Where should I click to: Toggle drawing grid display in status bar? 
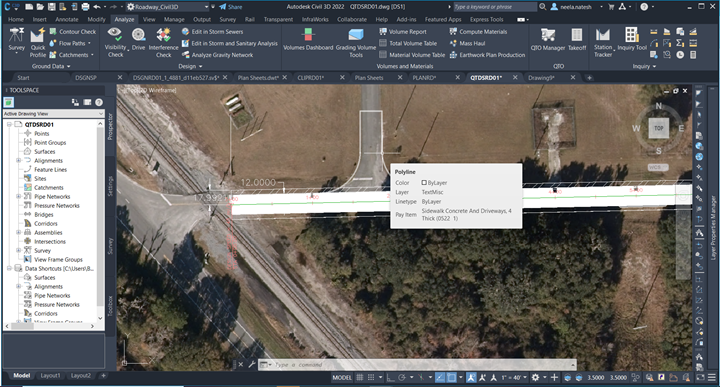(x=360, y=377)
